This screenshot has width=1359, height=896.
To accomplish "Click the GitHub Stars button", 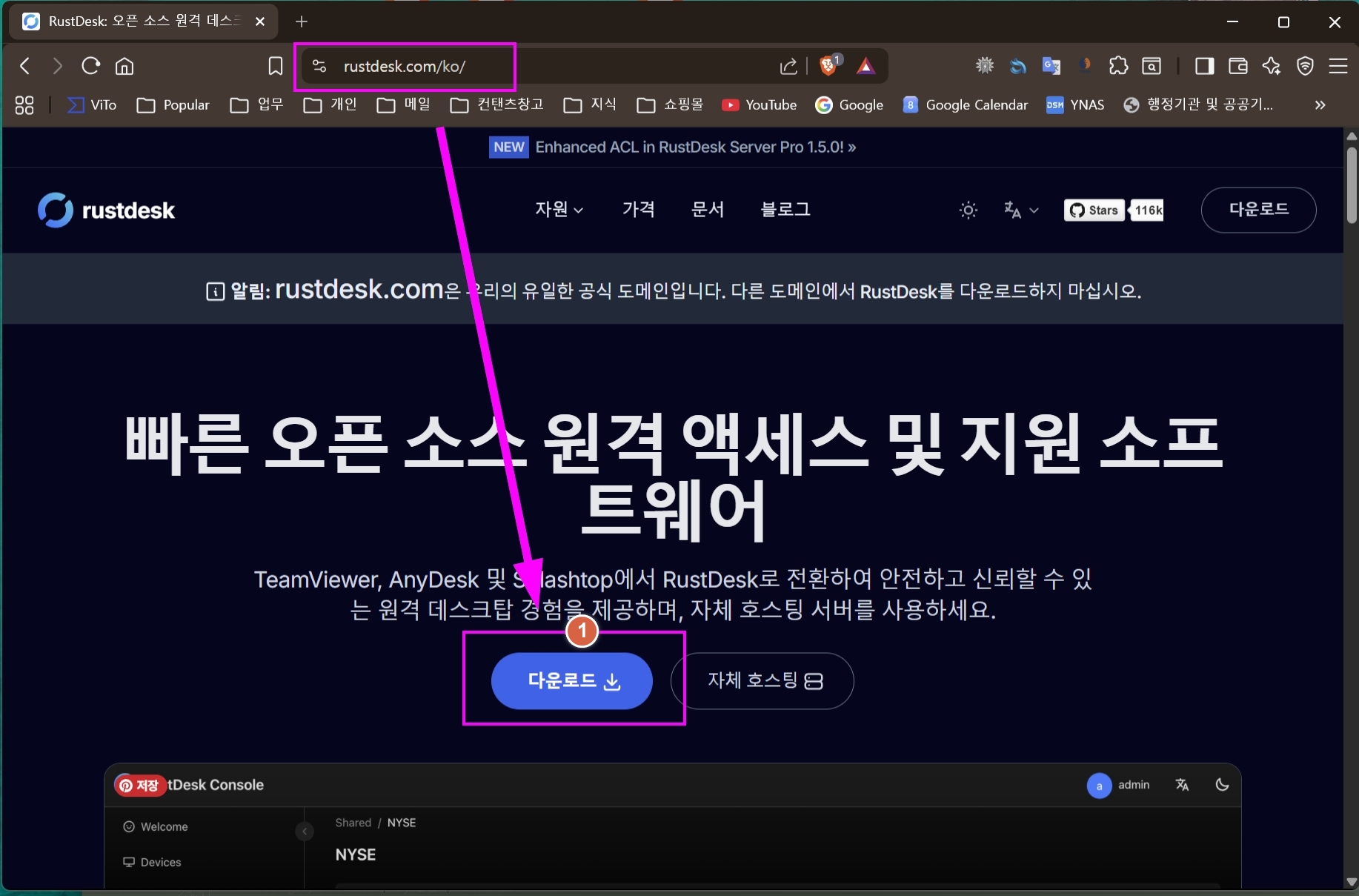I will point(1094,210).
